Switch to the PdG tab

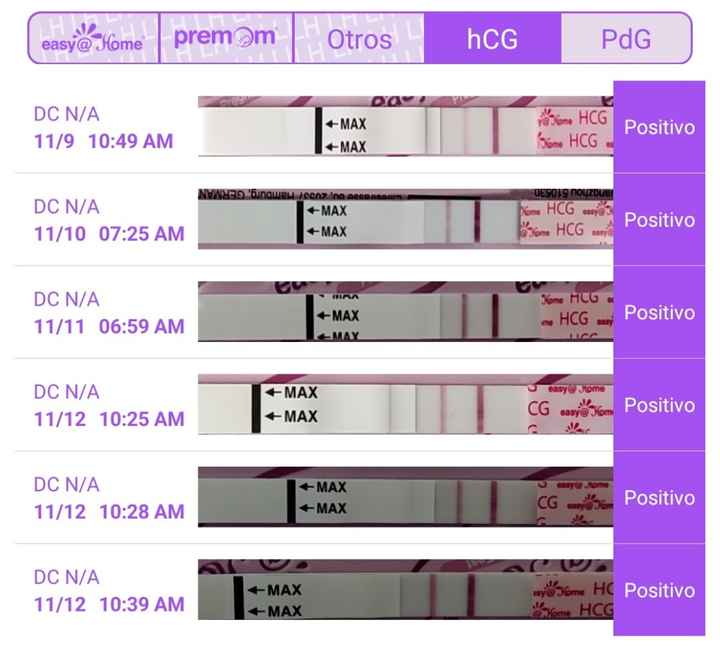[x=626, y=38]
